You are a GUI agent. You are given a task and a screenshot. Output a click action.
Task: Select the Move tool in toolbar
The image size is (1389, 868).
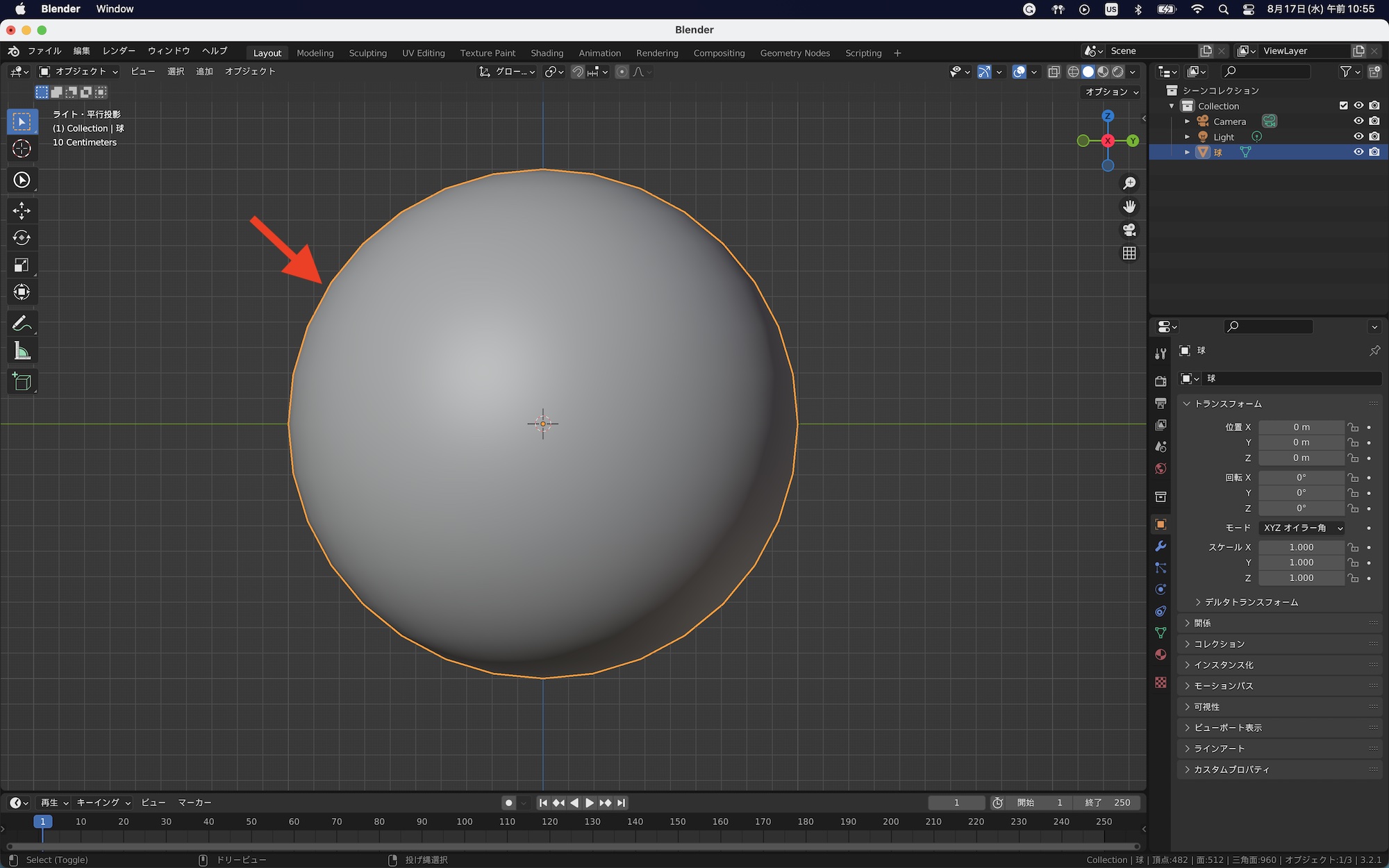pos(22,210)
